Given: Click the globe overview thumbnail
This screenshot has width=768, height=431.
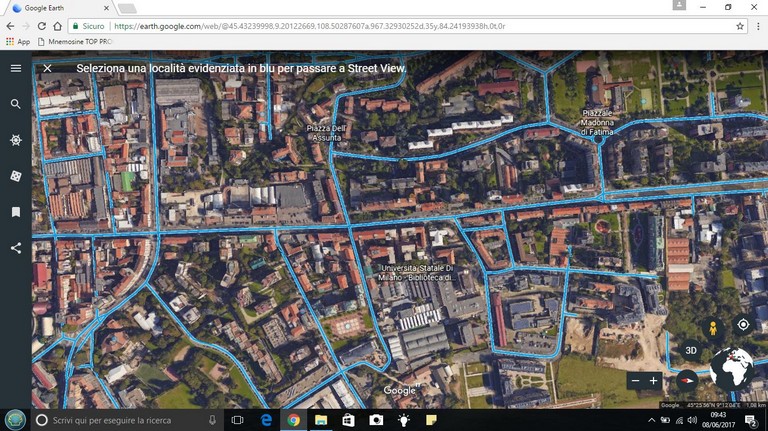Looking at the screenshot, I should pyautogui.click(x=732, y=369).
